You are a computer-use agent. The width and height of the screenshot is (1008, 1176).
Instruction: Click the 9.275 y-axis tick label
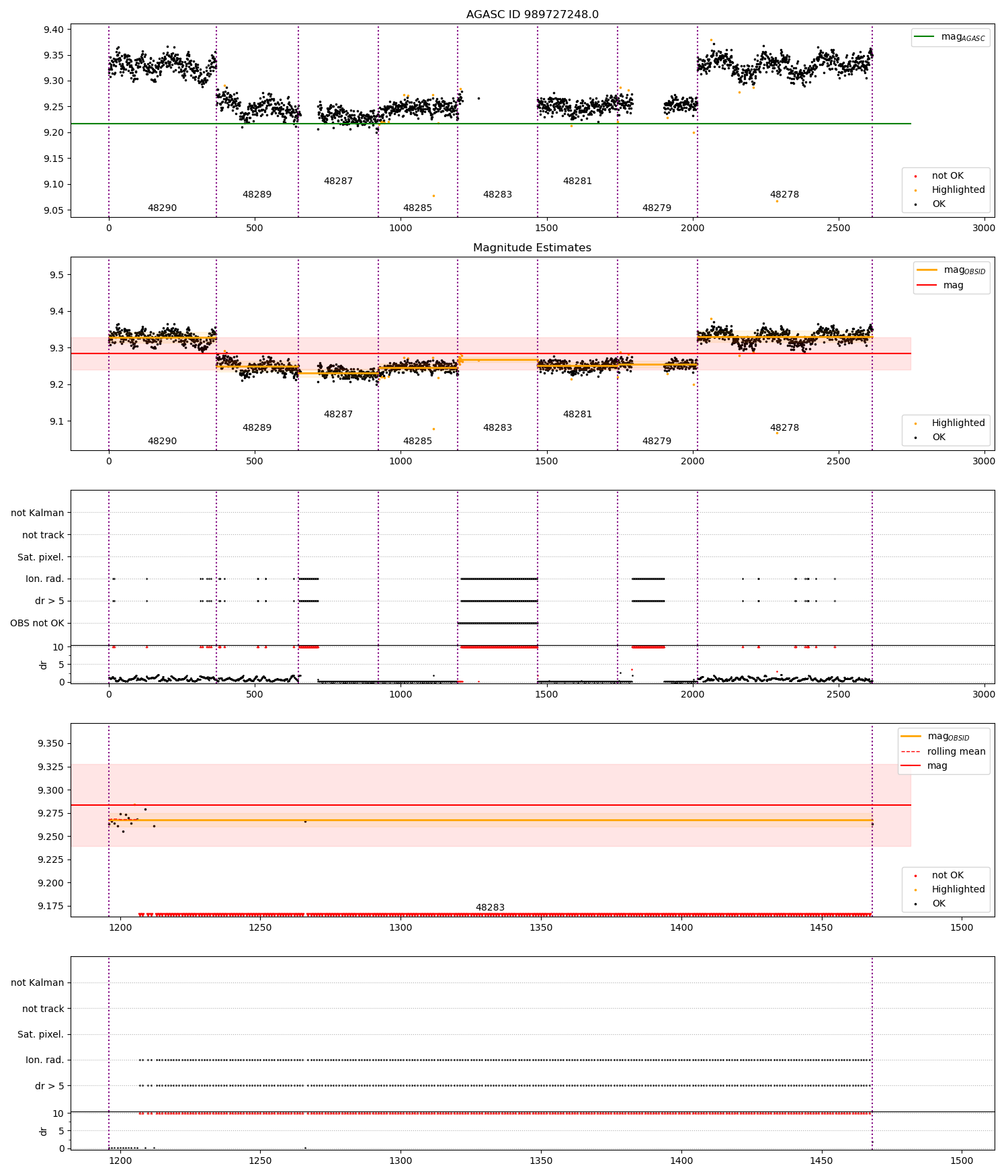[x=51, y=813]
